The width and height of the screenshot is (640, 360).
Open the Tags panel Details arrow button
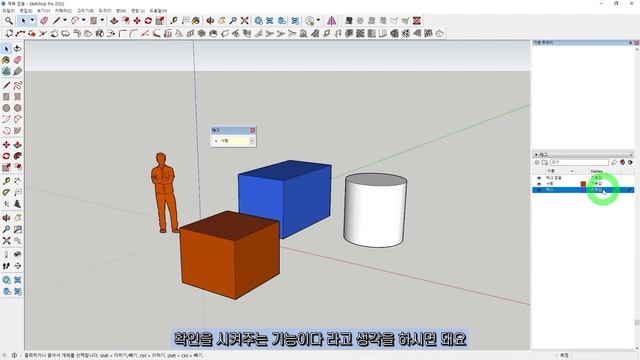tap(630, 162)
